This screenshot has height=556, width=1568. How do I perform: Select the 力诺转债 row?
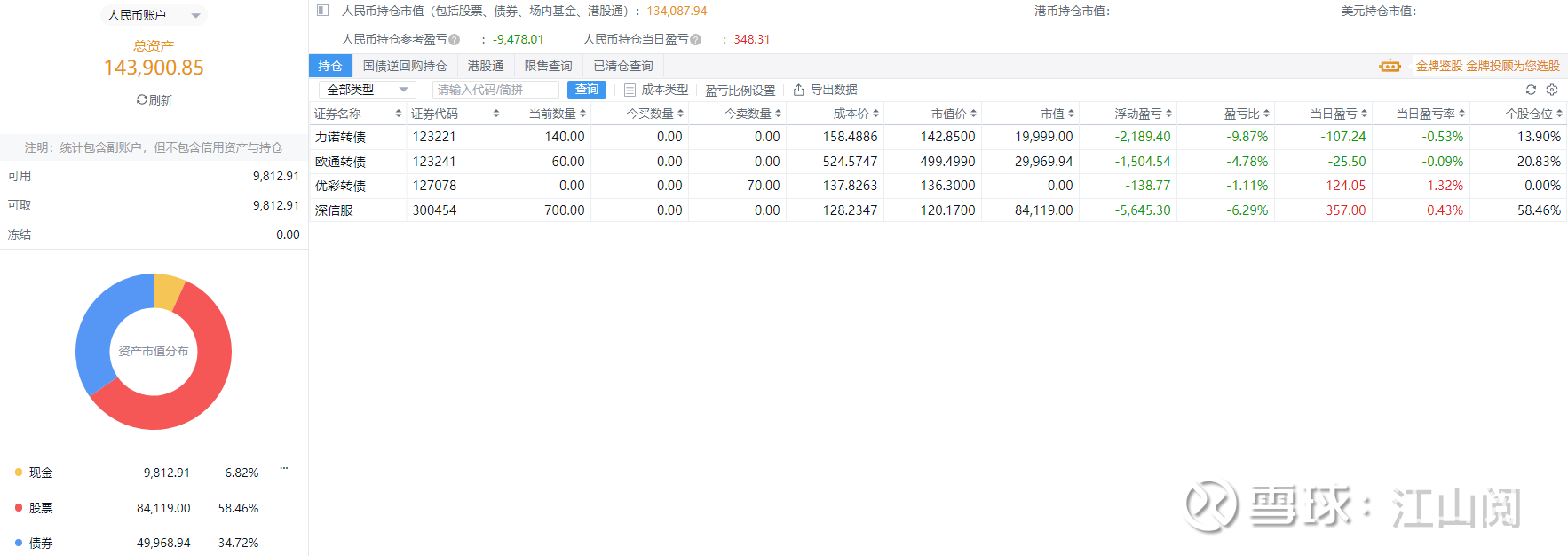[x=938, y=137]
